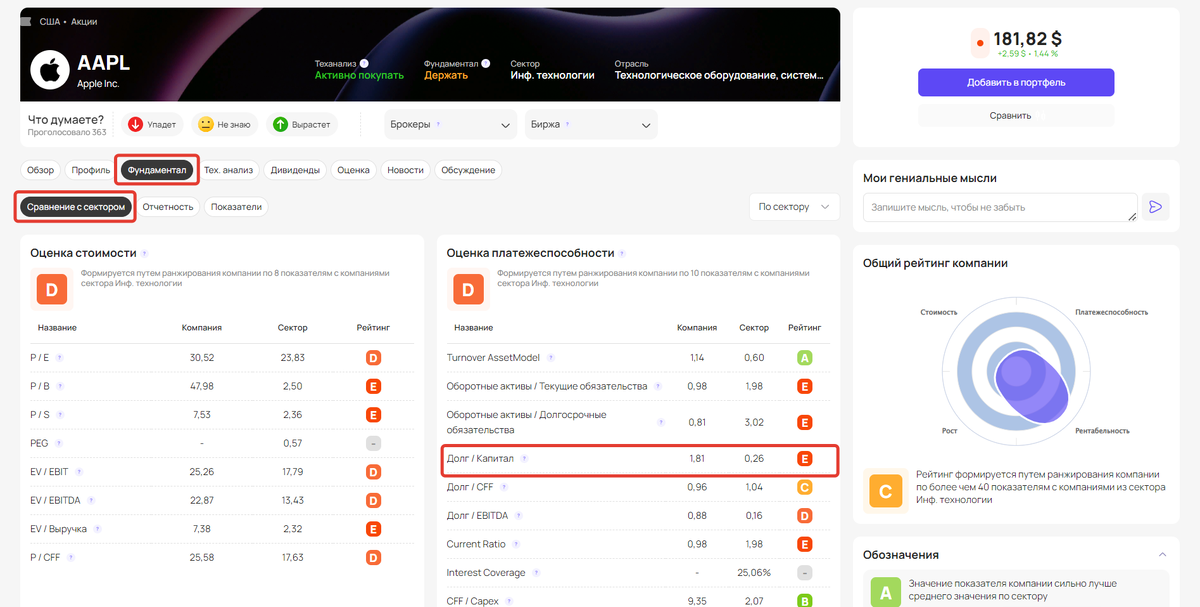Collapse the Обозначения section chevron

pos(1162,554)
